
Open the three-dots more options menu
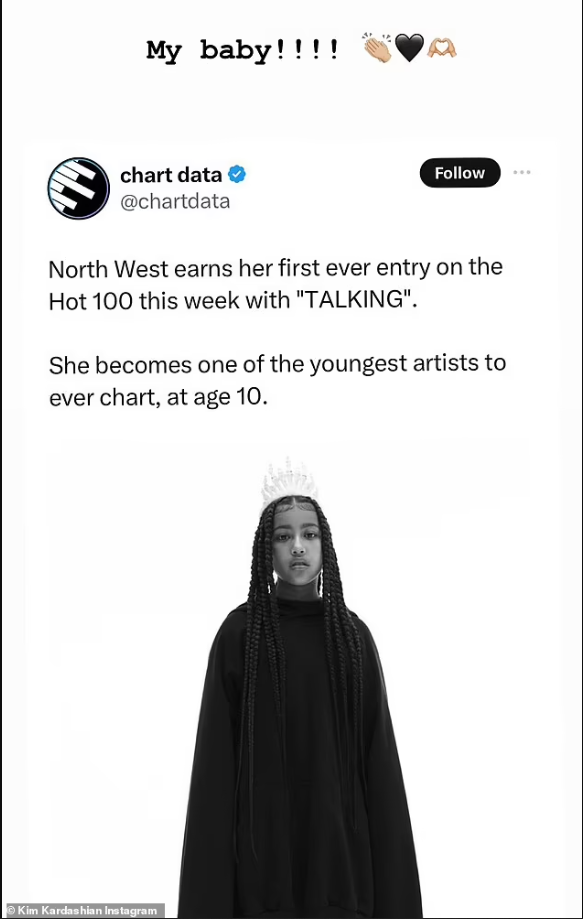click(521, 172)
